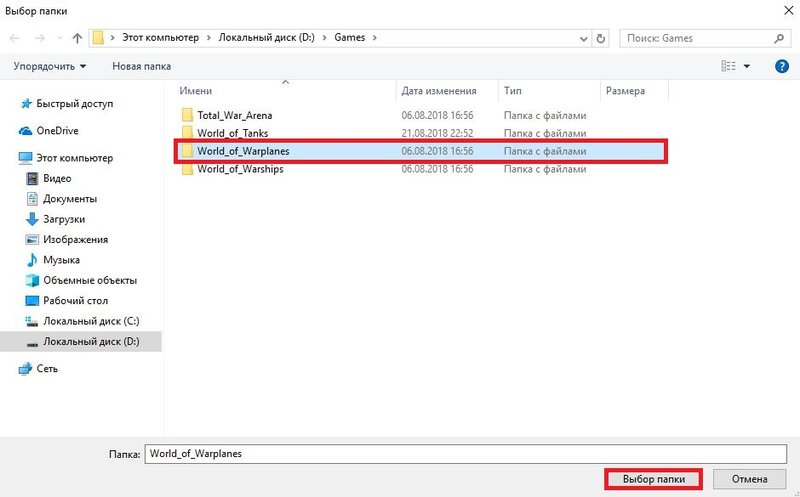The image size is (800, 497).
Task: Open recent locations dropdown arrow
Action: [60, 38]
